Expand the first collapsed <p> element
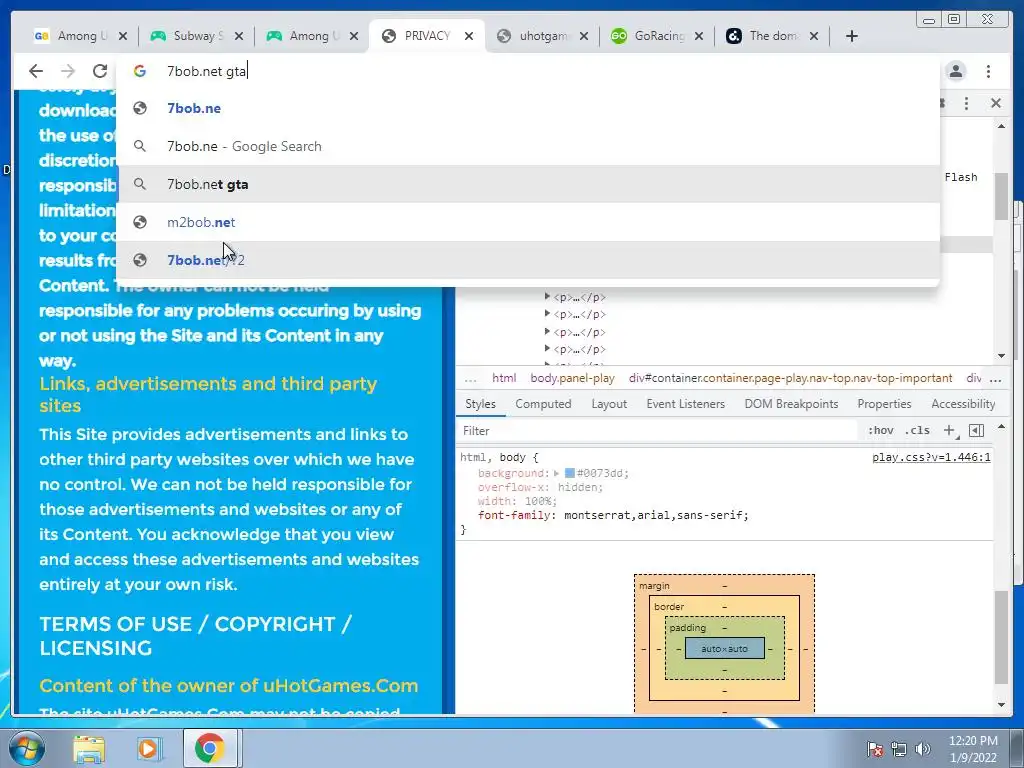The width and height of the screenshot is (1024, 768). tap(547, 296)
